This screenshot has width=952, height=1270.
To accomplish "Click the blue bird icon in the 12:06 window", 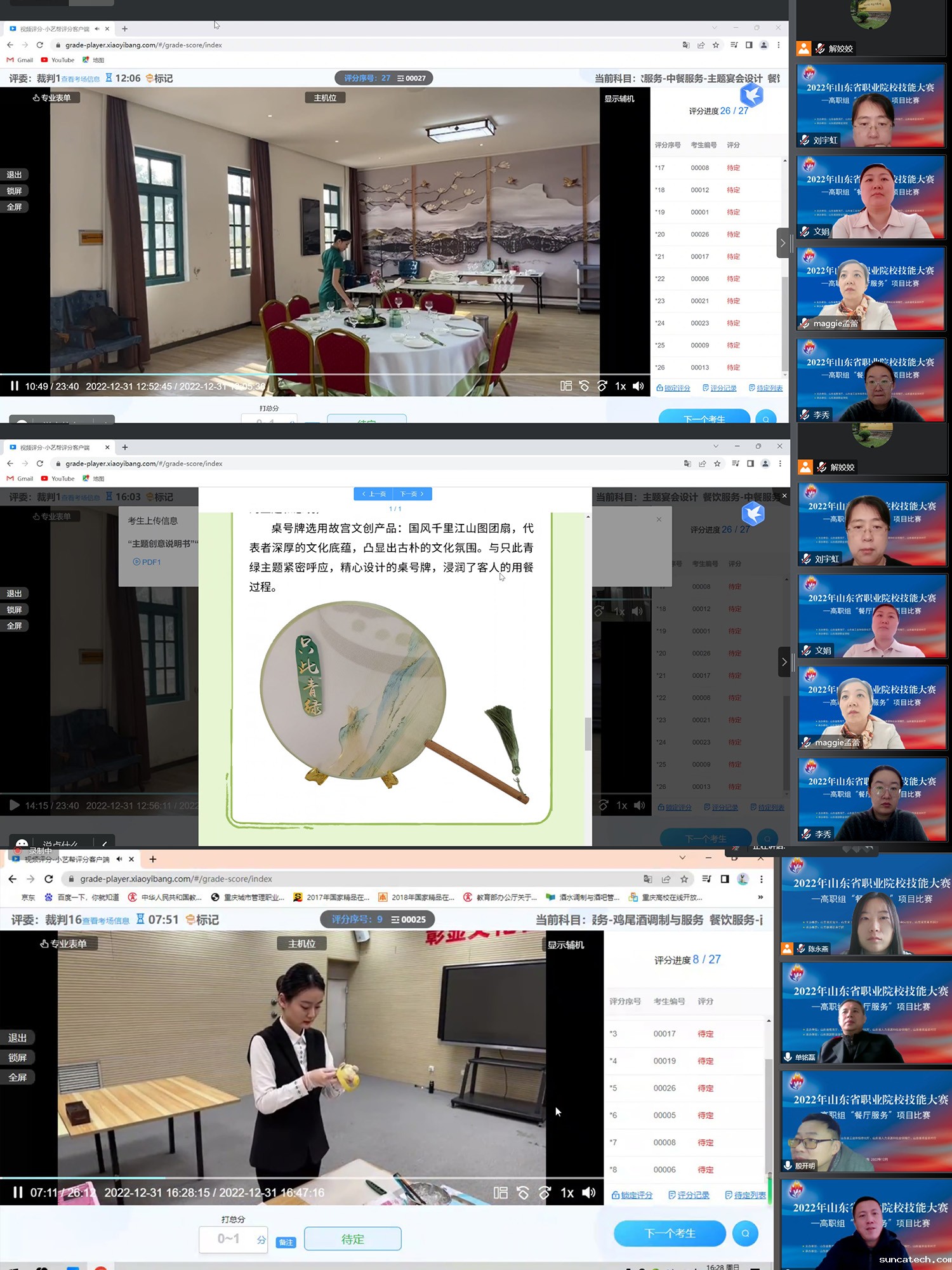I will (752, 95).
